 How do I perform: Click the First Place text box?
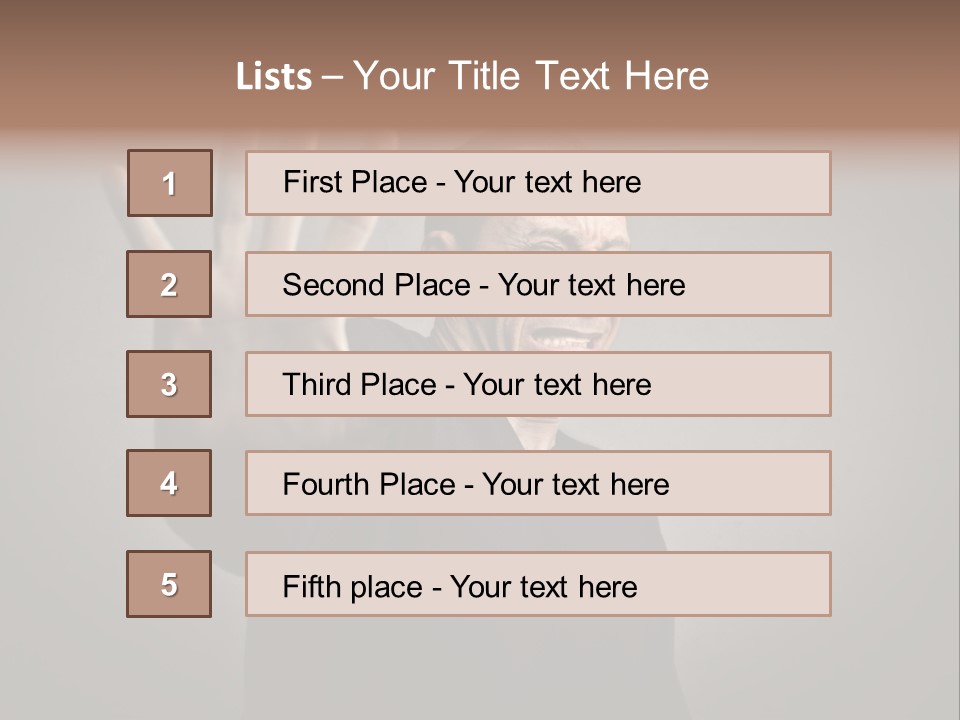click(x=538, y=183)
